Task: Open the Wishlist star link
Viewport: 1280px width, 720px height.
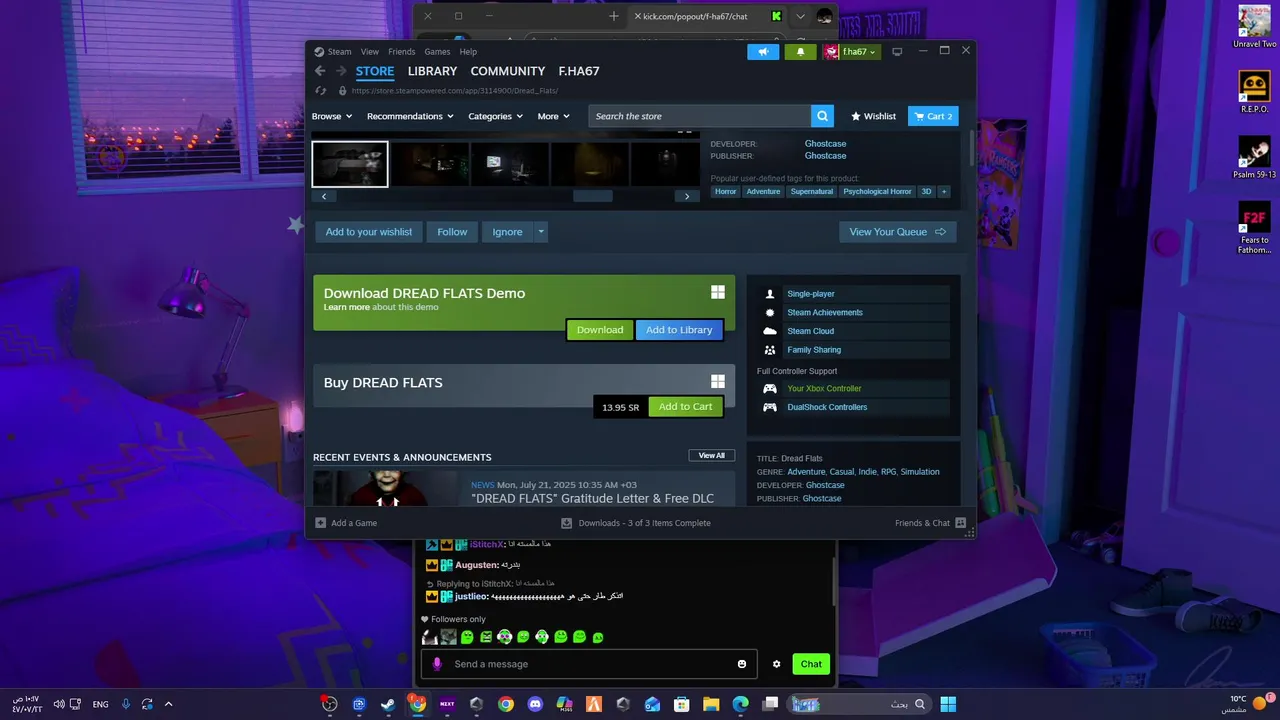Action: pyautogui.click(x=873, y=116)
